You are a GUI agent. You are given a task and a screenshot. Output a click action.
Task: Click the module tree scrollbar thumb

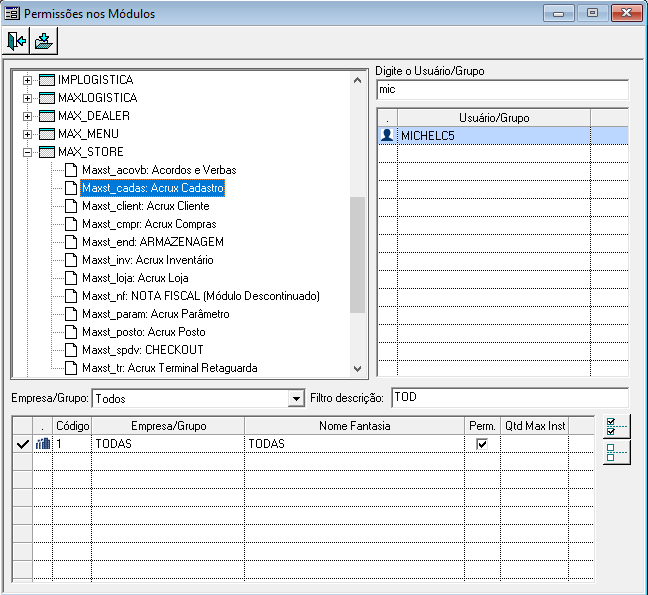[x=357, y=255]
